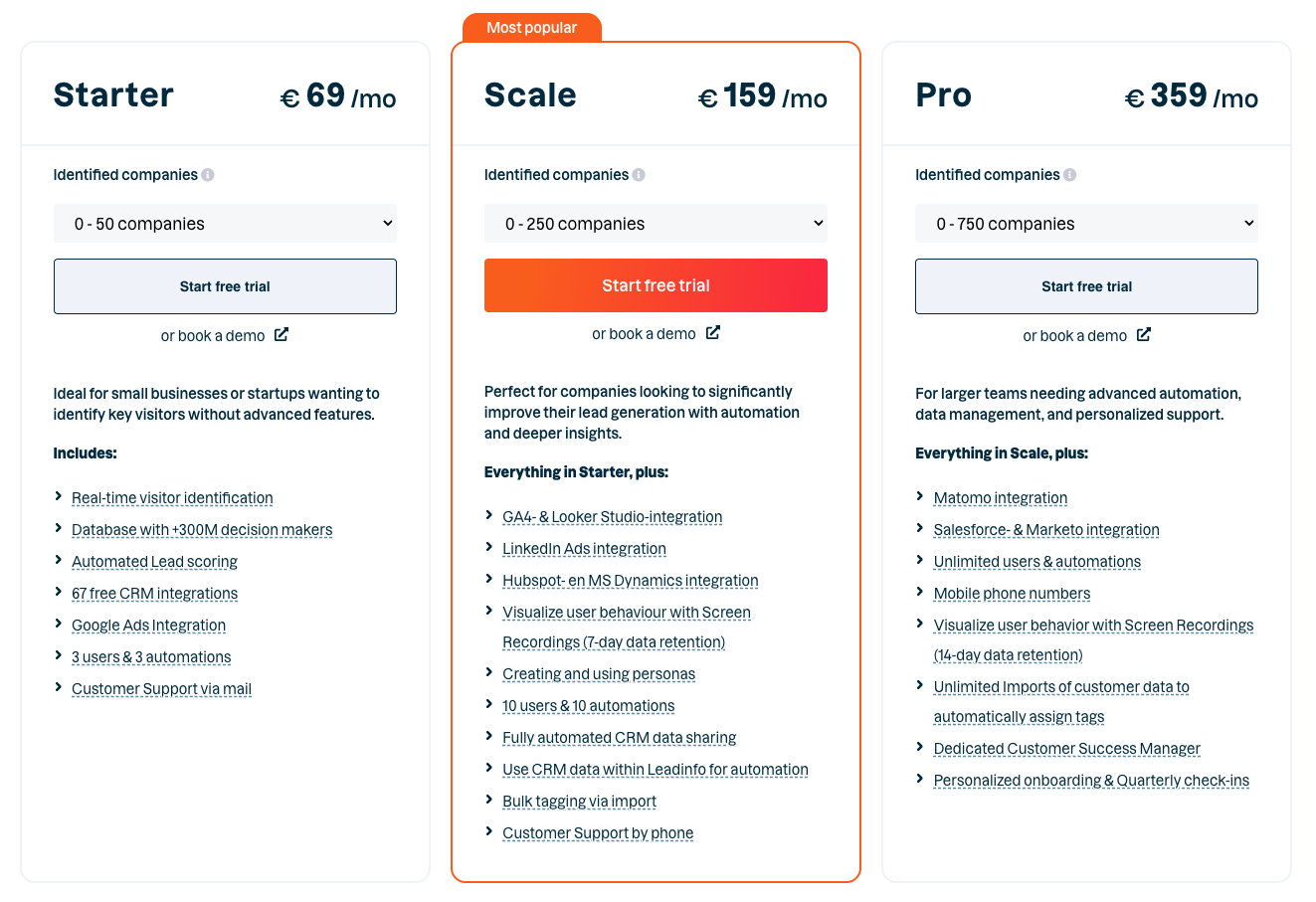
Task: Open the 0 - 50 companies dropdown
Action: (225, 224)
